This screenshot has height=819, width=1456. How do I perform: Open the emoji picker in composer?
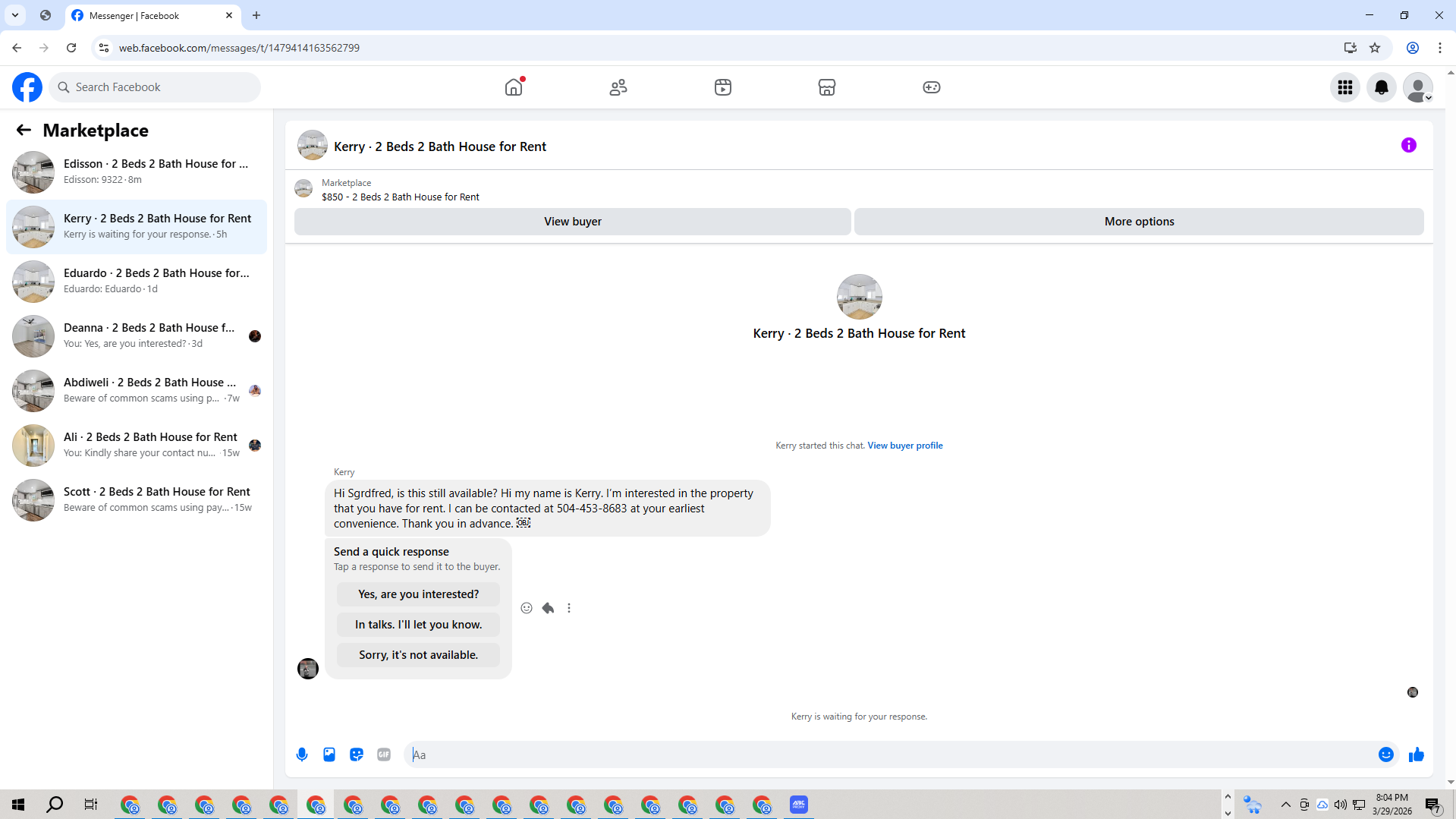[1386, 754]
